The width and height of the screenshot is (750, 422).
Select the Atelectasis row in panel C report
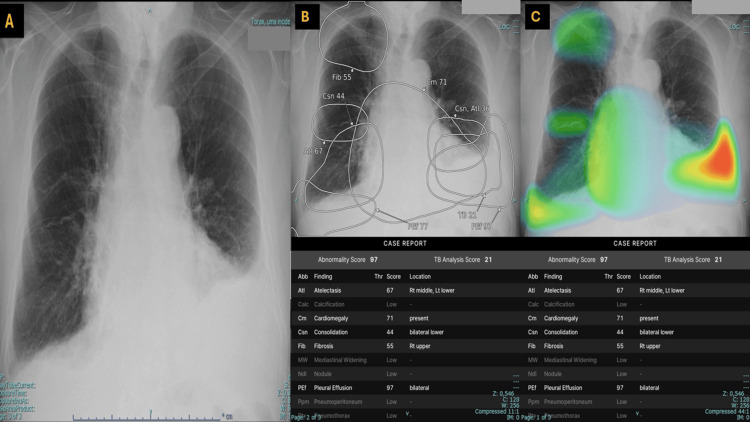(x=635, y=290)
